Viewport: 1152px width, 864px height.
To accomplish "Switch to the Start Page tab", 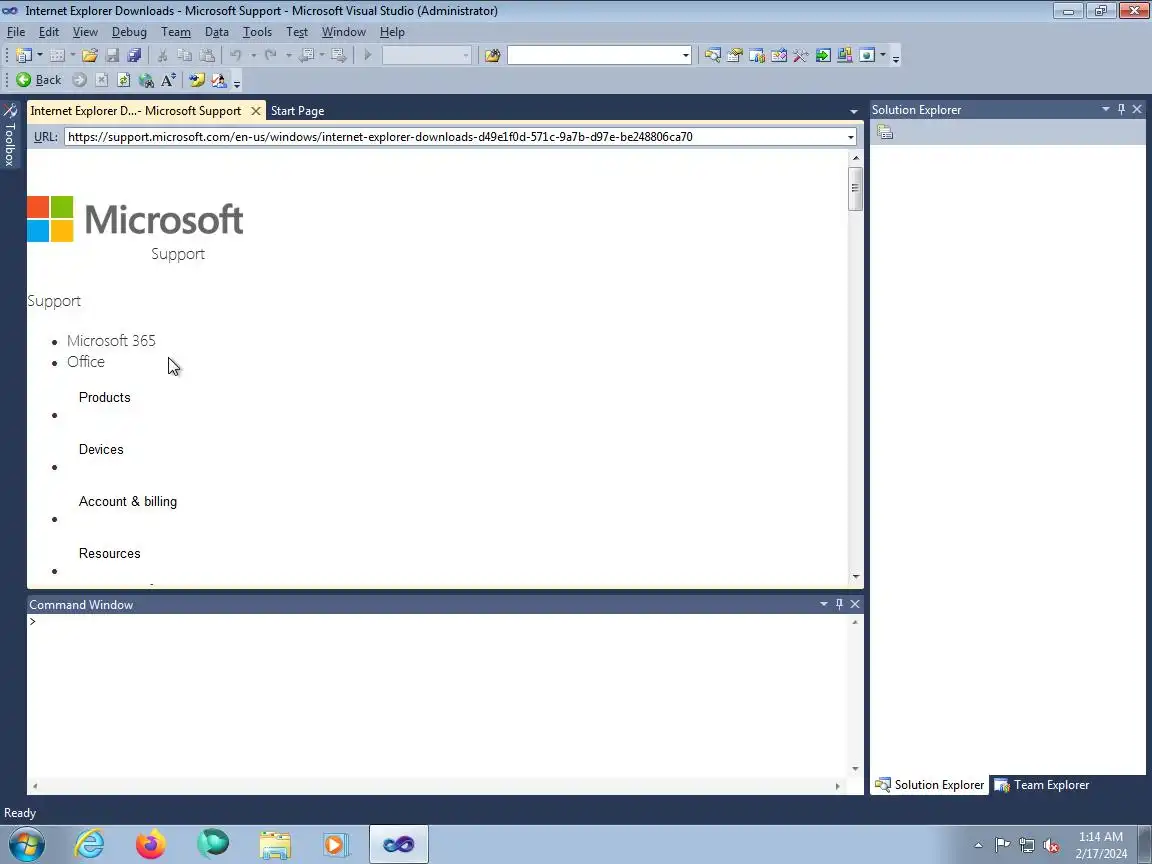I will 298,111.
